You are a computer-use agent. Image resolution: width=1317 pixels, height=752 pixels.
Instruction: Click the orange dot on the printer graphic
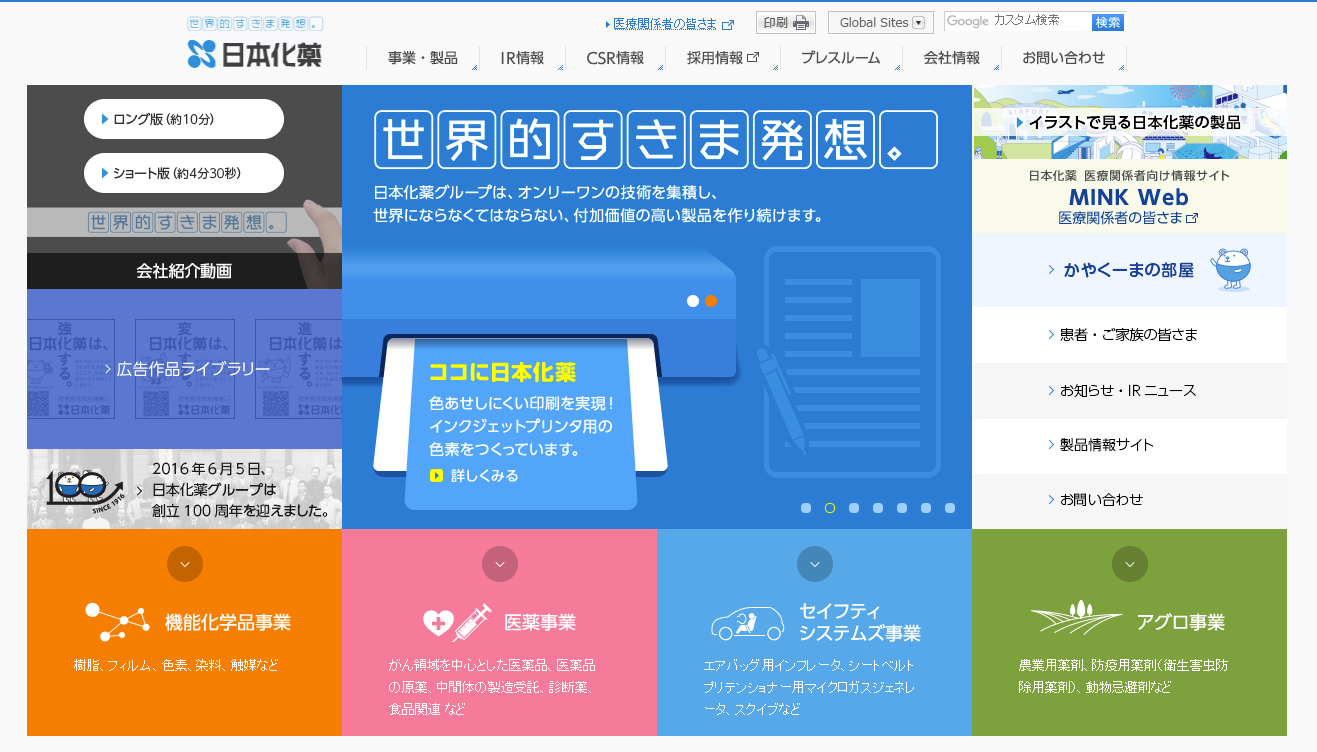tap(711, 301)
